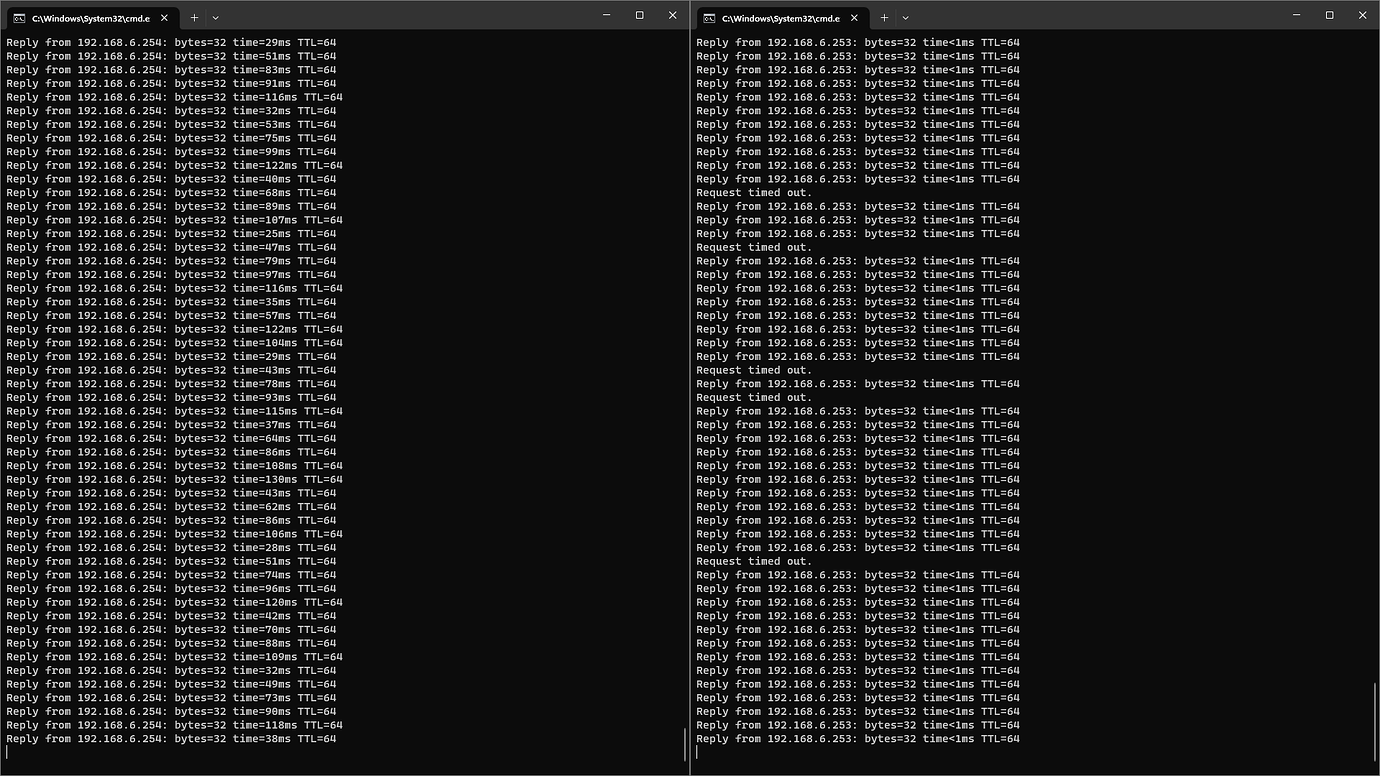1380x776 pixels.
Task: Minimize the right terminal window
Action: coord(1295,15)
